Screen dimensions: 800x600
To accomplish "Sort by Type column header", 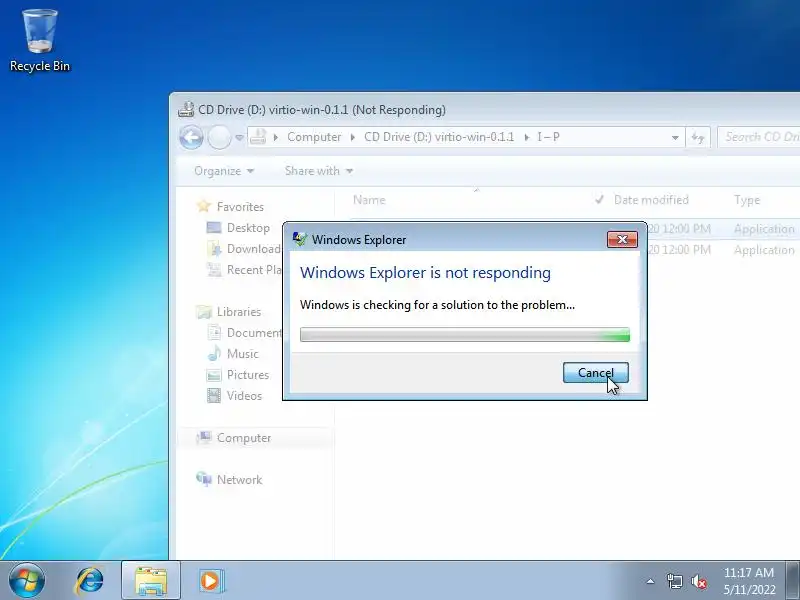I will pos(747,200).
